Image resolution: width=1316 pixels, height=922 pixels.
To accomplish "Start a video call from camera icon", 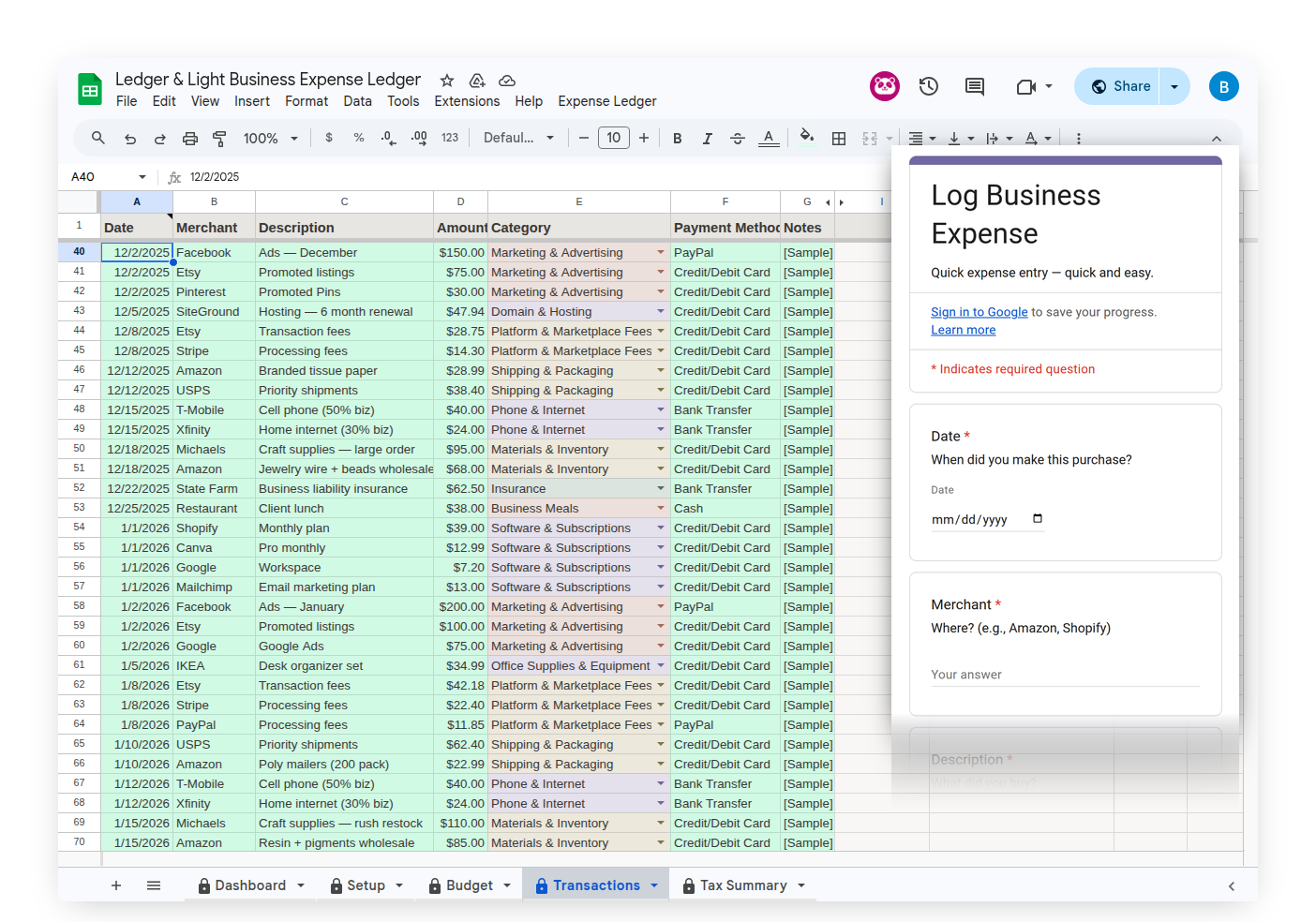I will click(1026, 86).
